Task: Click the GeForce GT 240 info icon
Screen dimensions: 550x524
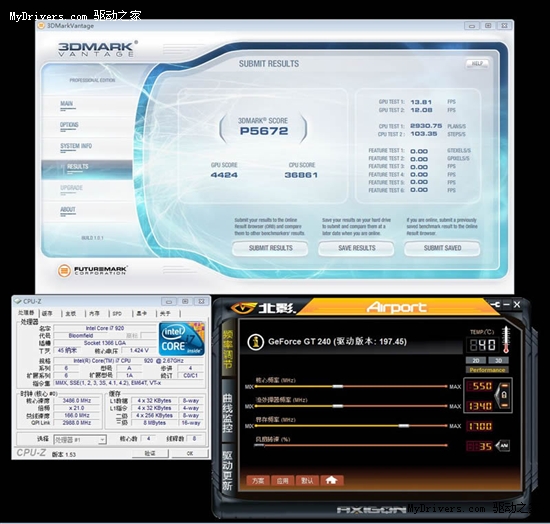Action: pyautogui.click(x=256, y=342)
